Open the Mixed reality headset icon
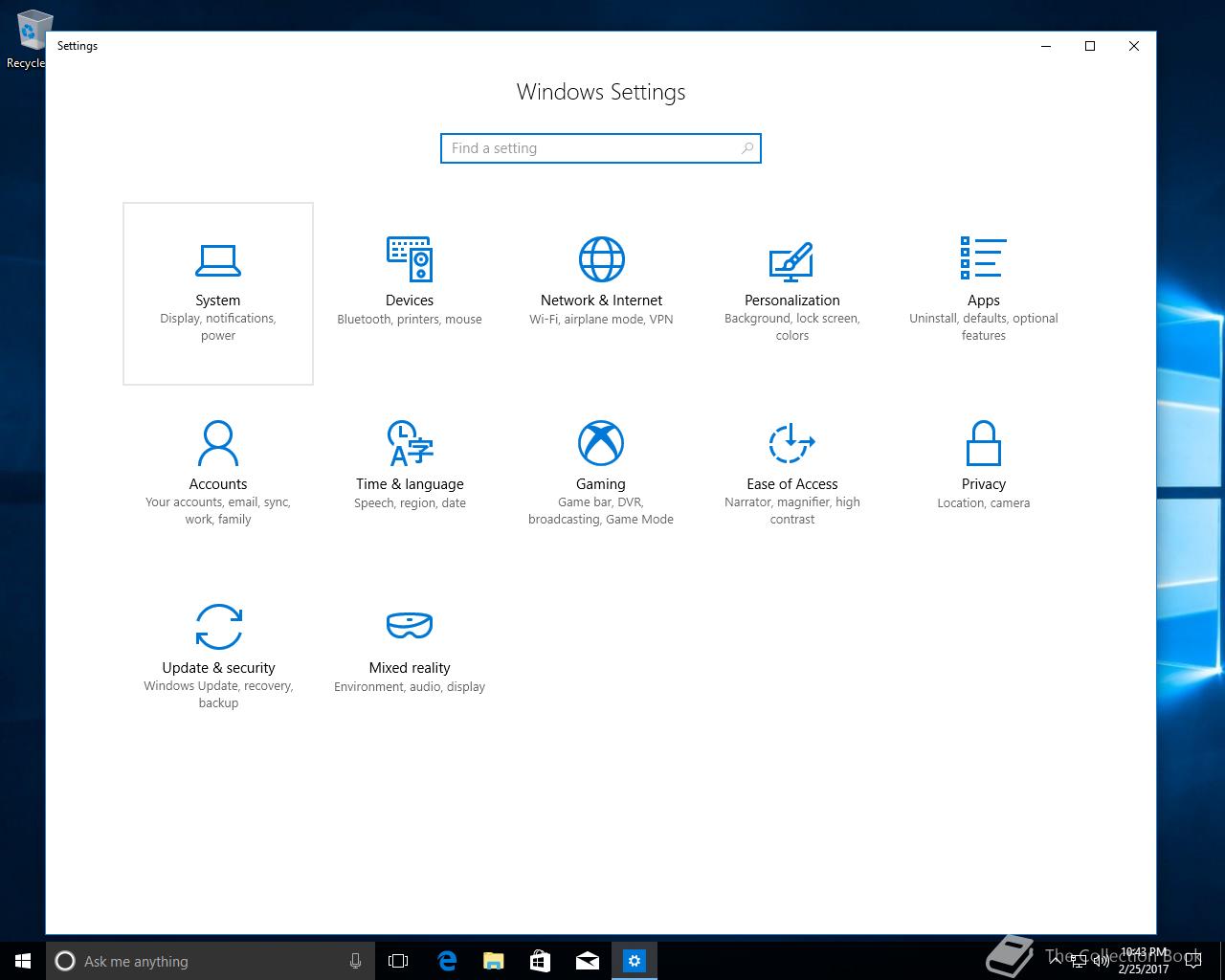Viewport: 1225px width, 980px height. (x=410, y=626)
